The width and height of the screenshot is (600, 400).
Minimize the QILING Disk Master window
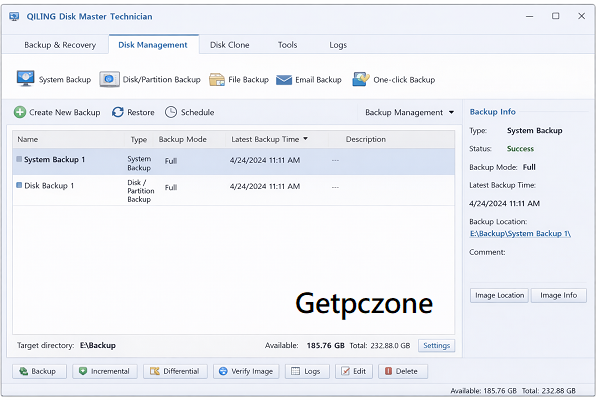tap(530, 16)
